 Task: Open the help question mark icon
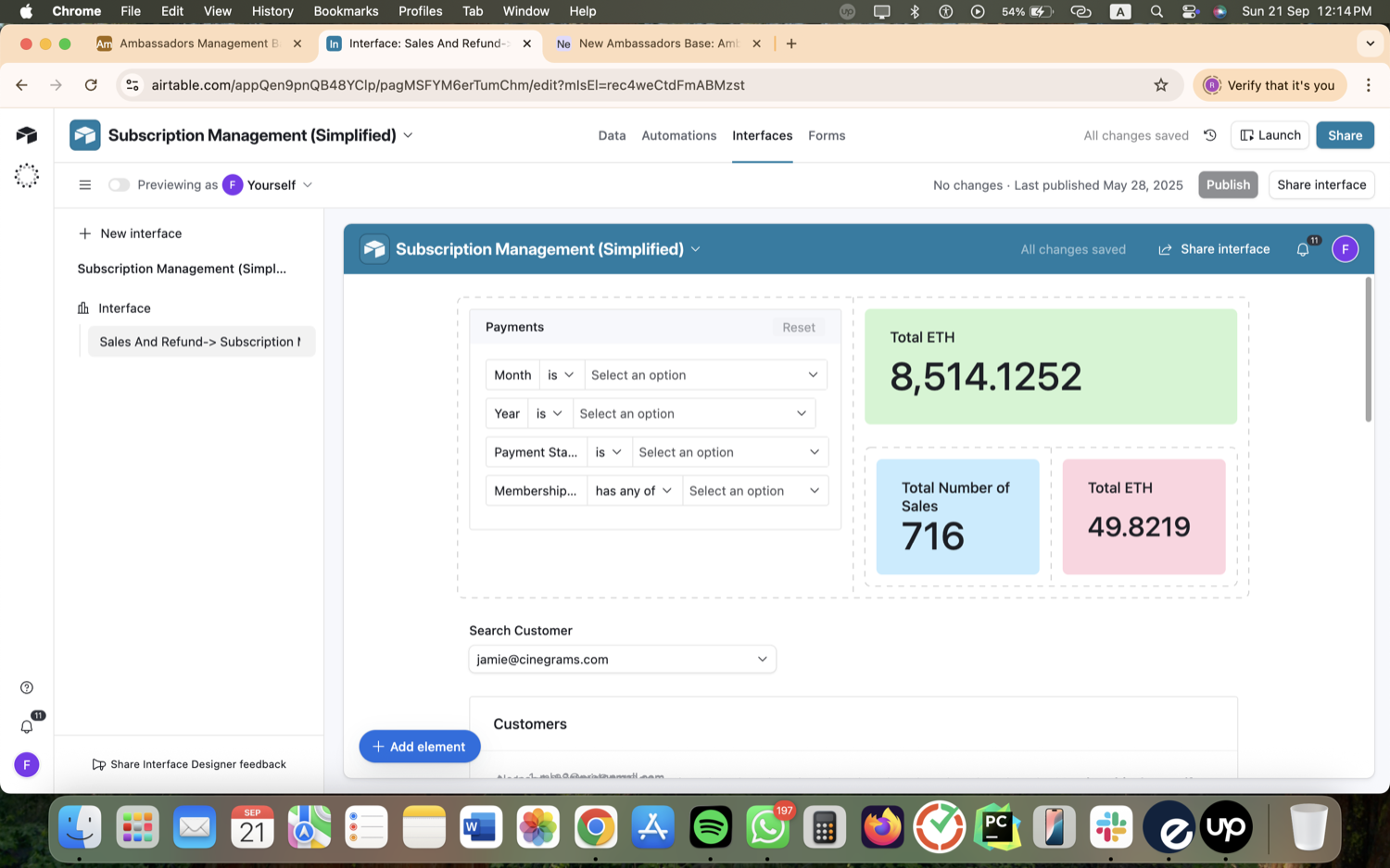27,687
